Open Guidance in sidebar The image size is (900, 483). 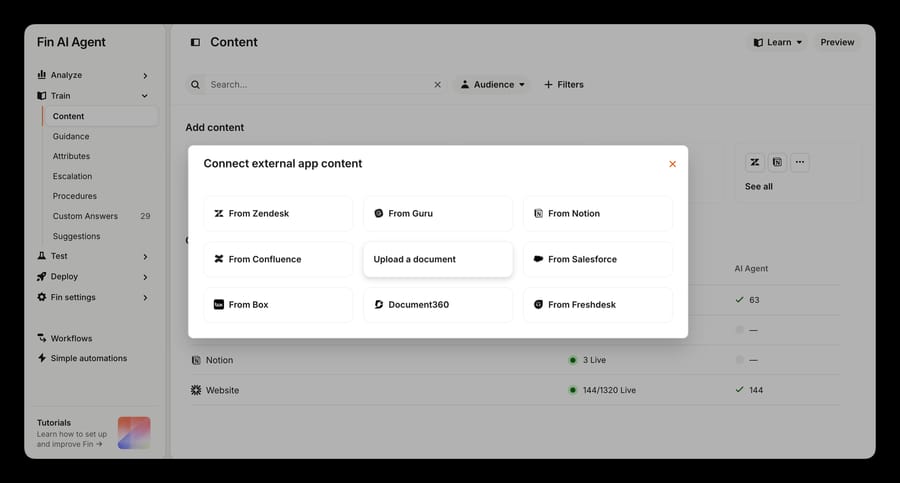coord(71,136)
